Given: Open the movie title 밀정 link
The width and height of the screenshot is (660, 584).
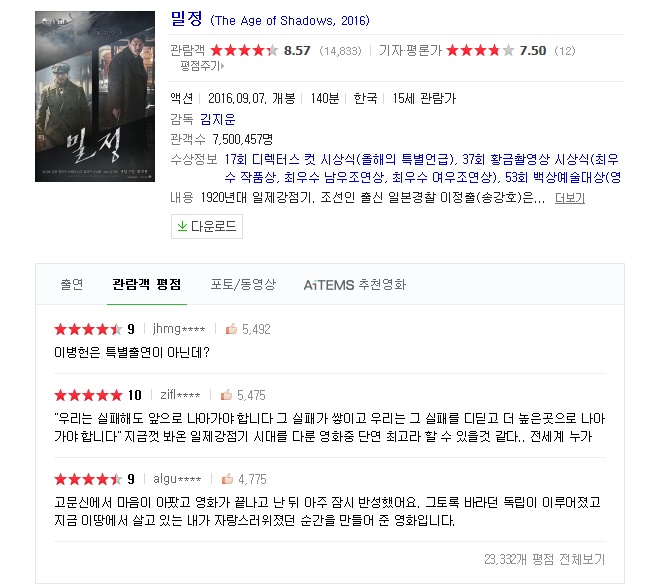Looking at the screenshot, I should pos(186,19).
